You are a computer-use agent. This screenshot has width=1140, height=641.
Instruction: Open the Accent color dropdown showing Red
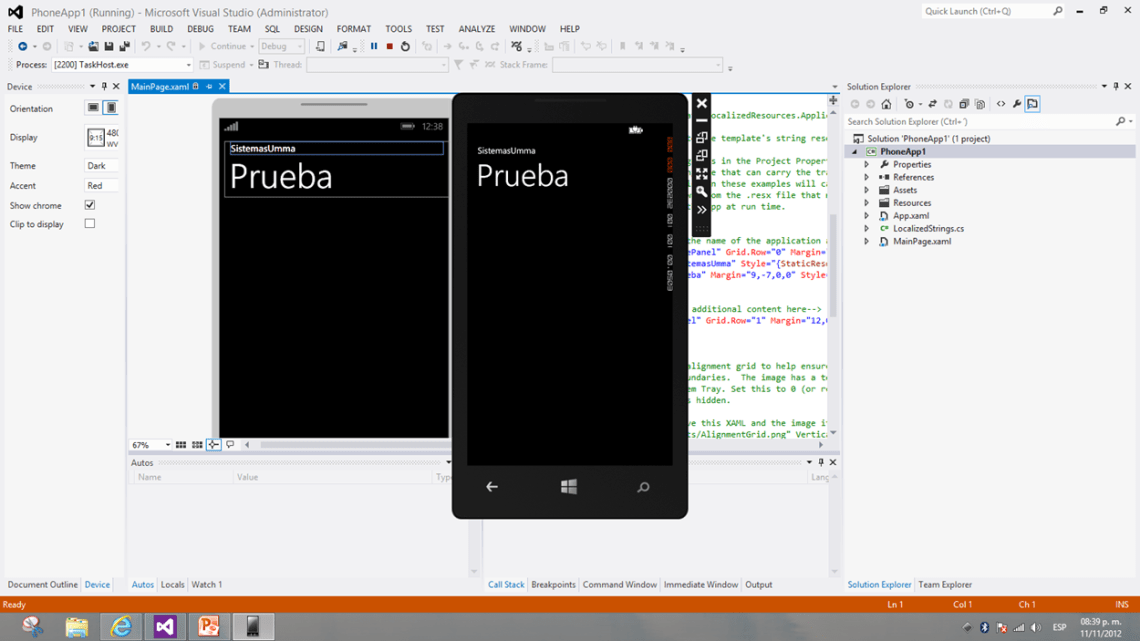101,185
